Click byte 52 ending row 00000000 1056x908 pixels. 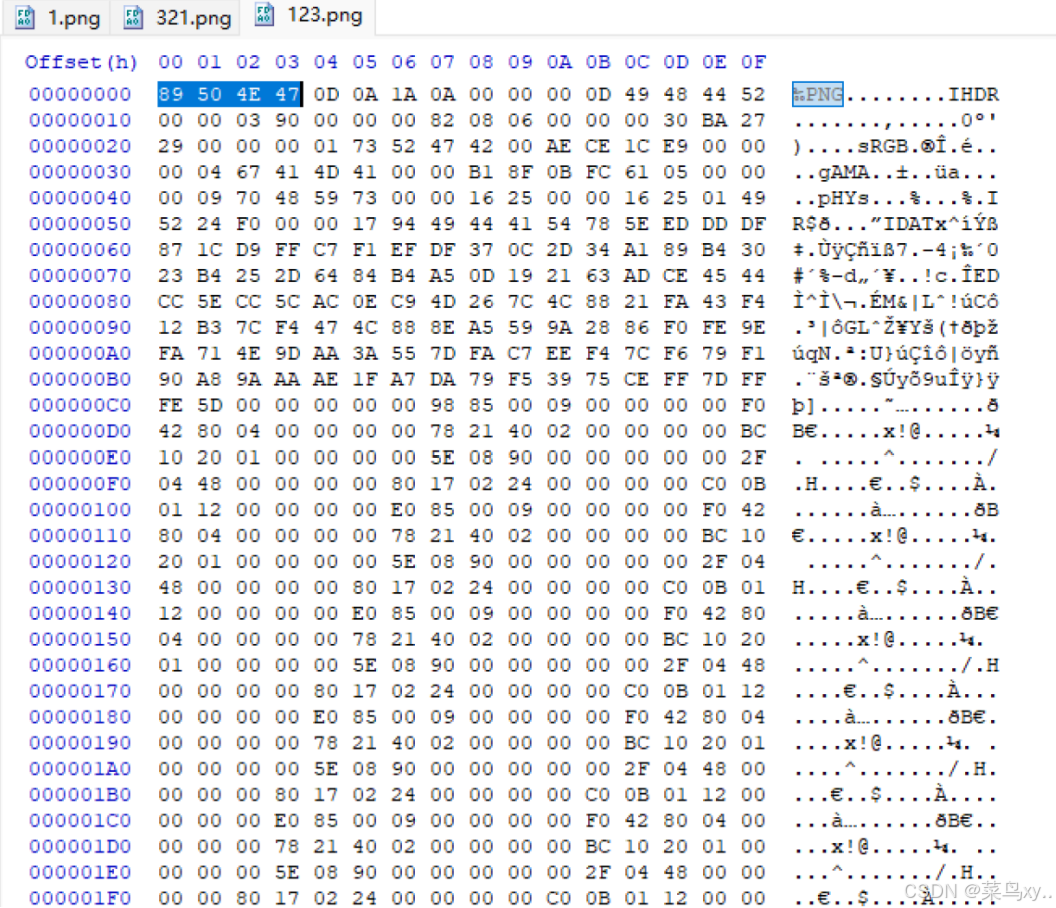click(x=754, y=94)
